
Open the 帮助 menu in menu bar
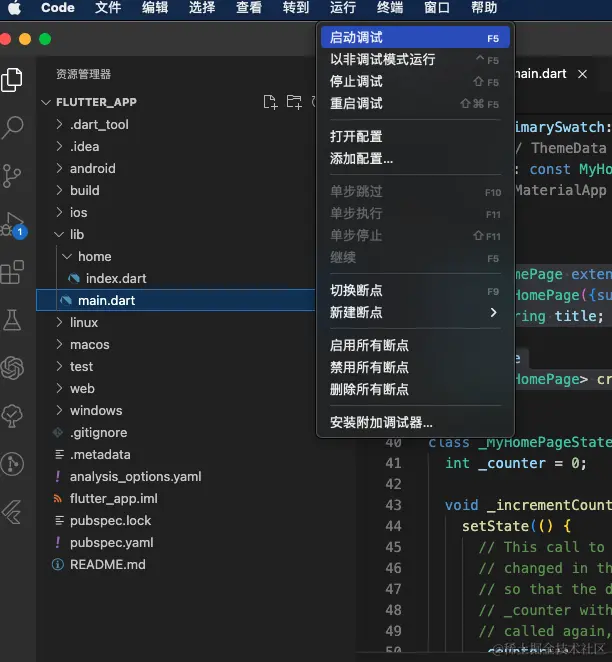point(484,8)
